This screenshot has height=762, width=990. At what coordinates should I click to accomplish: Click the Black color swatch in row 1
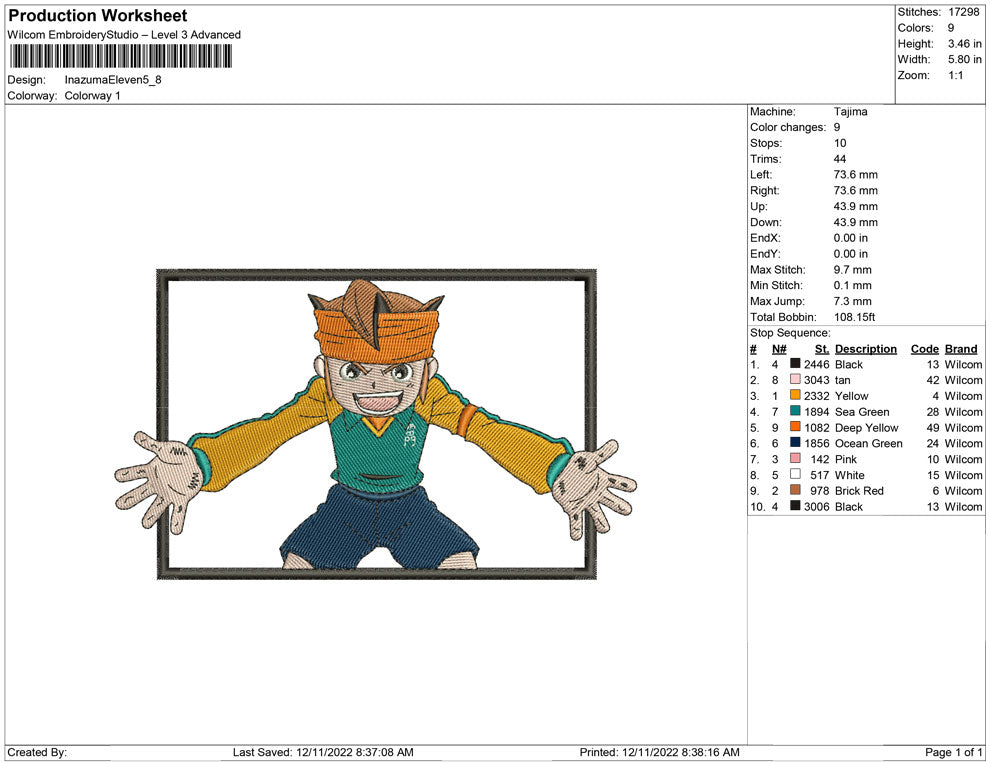(795, 364)
